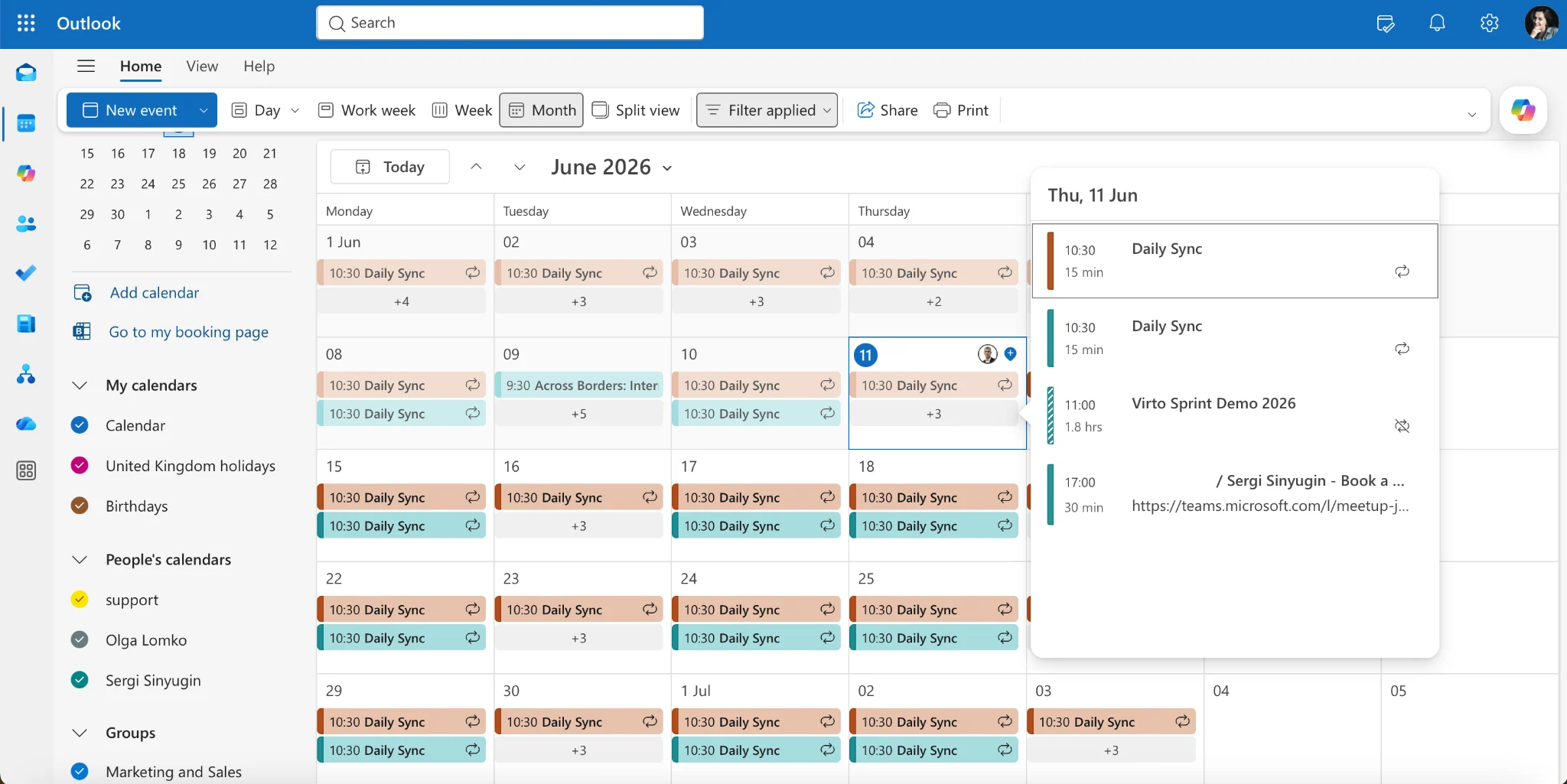Image resolution: width=1567 pixels, height=784 pixels.
Task: Toggle Marketing and Sales group calendar
Action: pyautogui.click(x=80, y=771)
